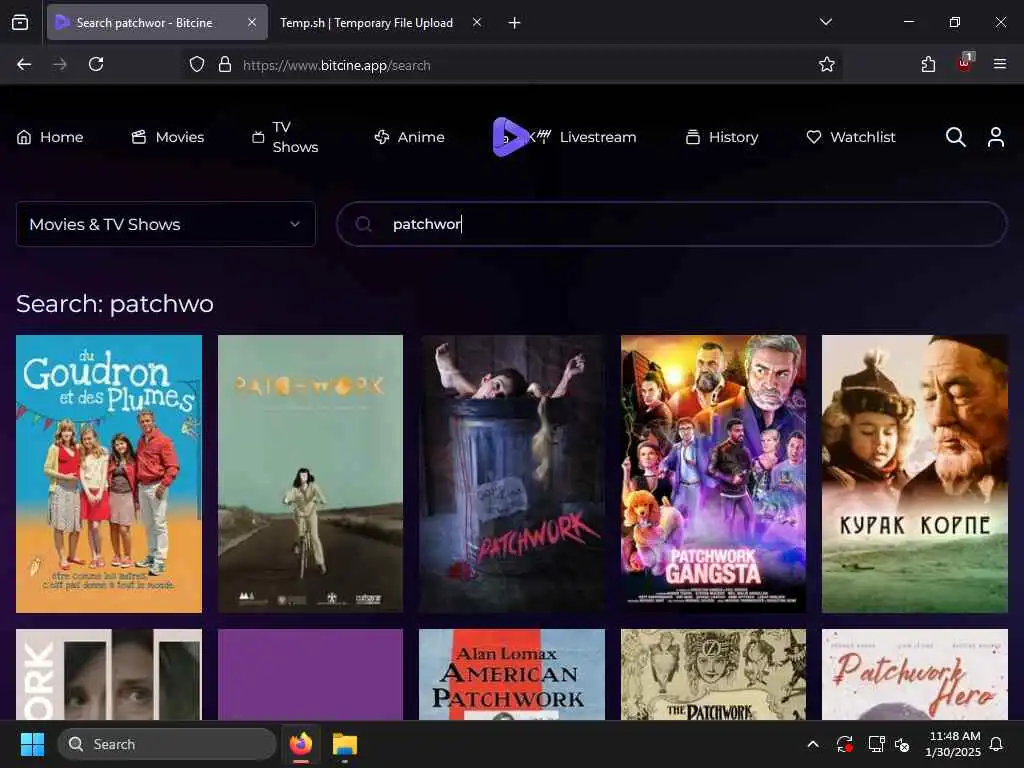This screenshot has width=1024, height=768.
Task: Open the TV Shows section
Action: pos(285,137)
